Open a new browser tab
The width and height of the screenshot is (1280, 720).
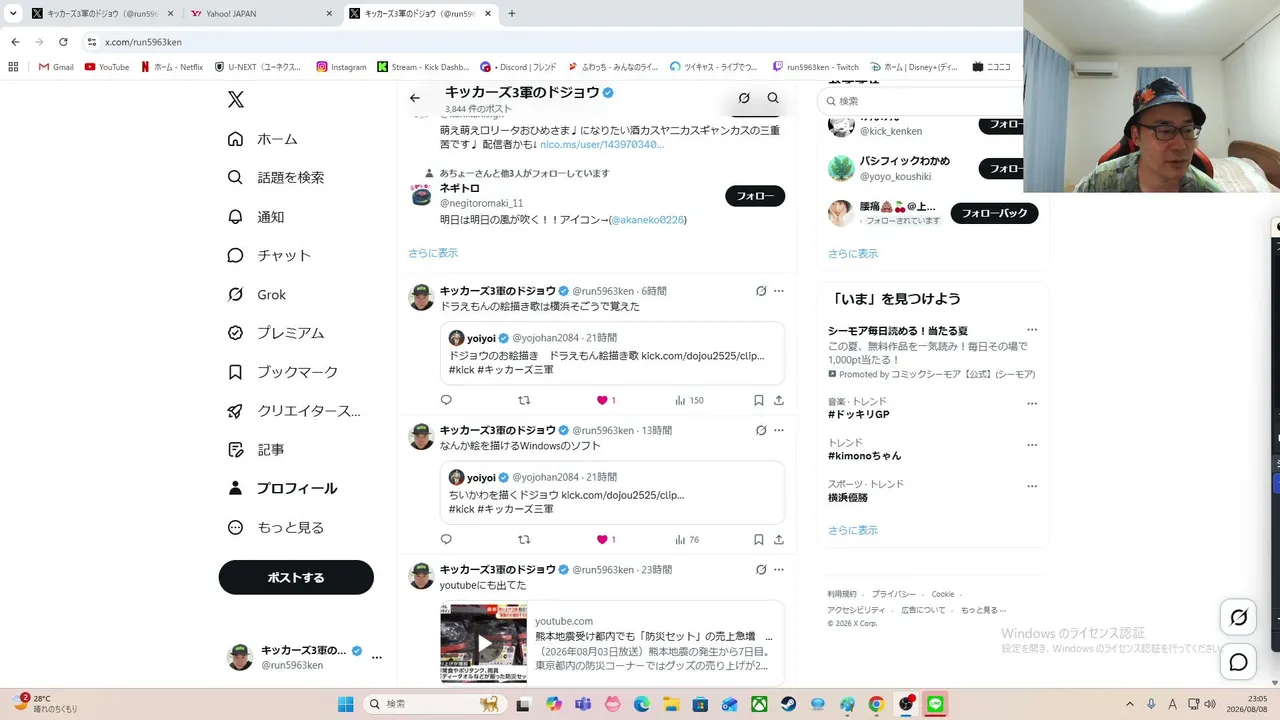pyautogui.click(x=511, y=14)
